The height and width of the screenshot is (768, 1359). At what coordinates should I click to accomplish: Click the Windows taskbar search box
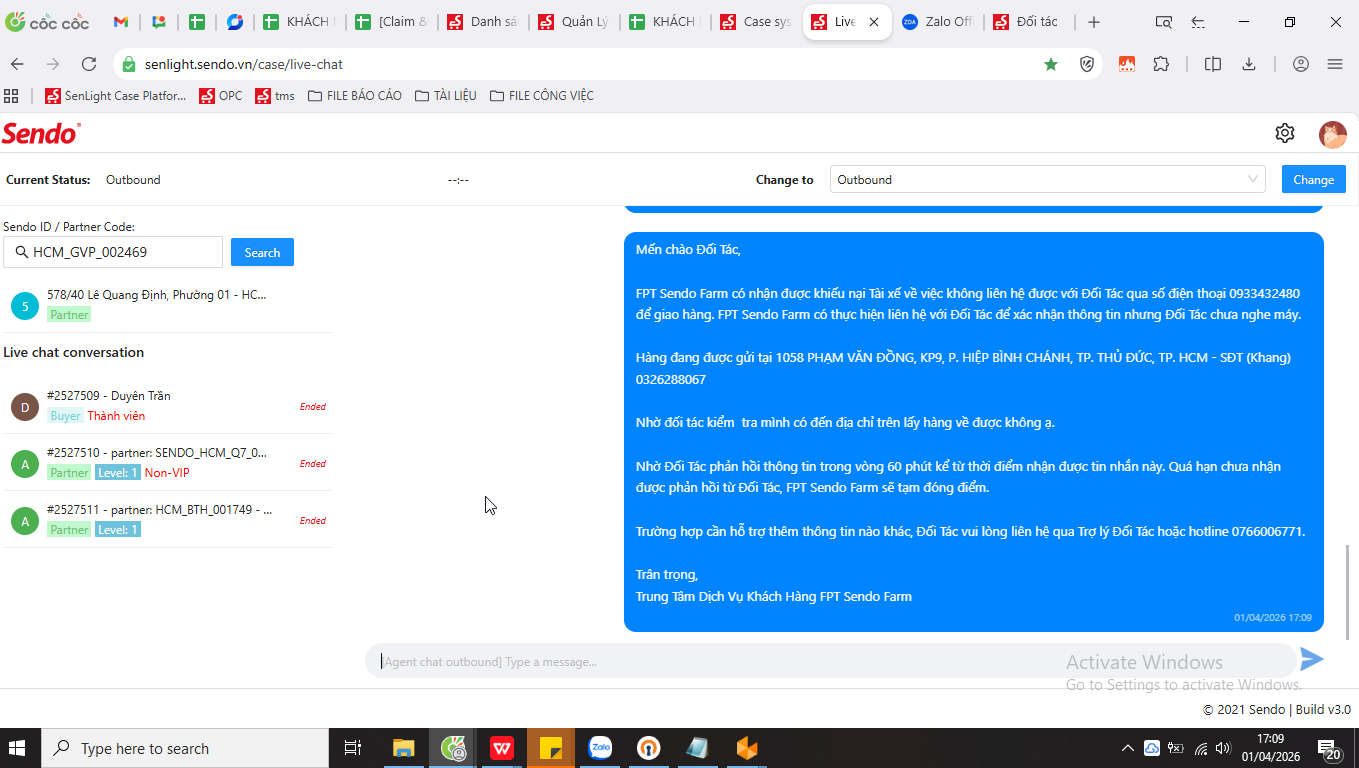tap(185, 748)
